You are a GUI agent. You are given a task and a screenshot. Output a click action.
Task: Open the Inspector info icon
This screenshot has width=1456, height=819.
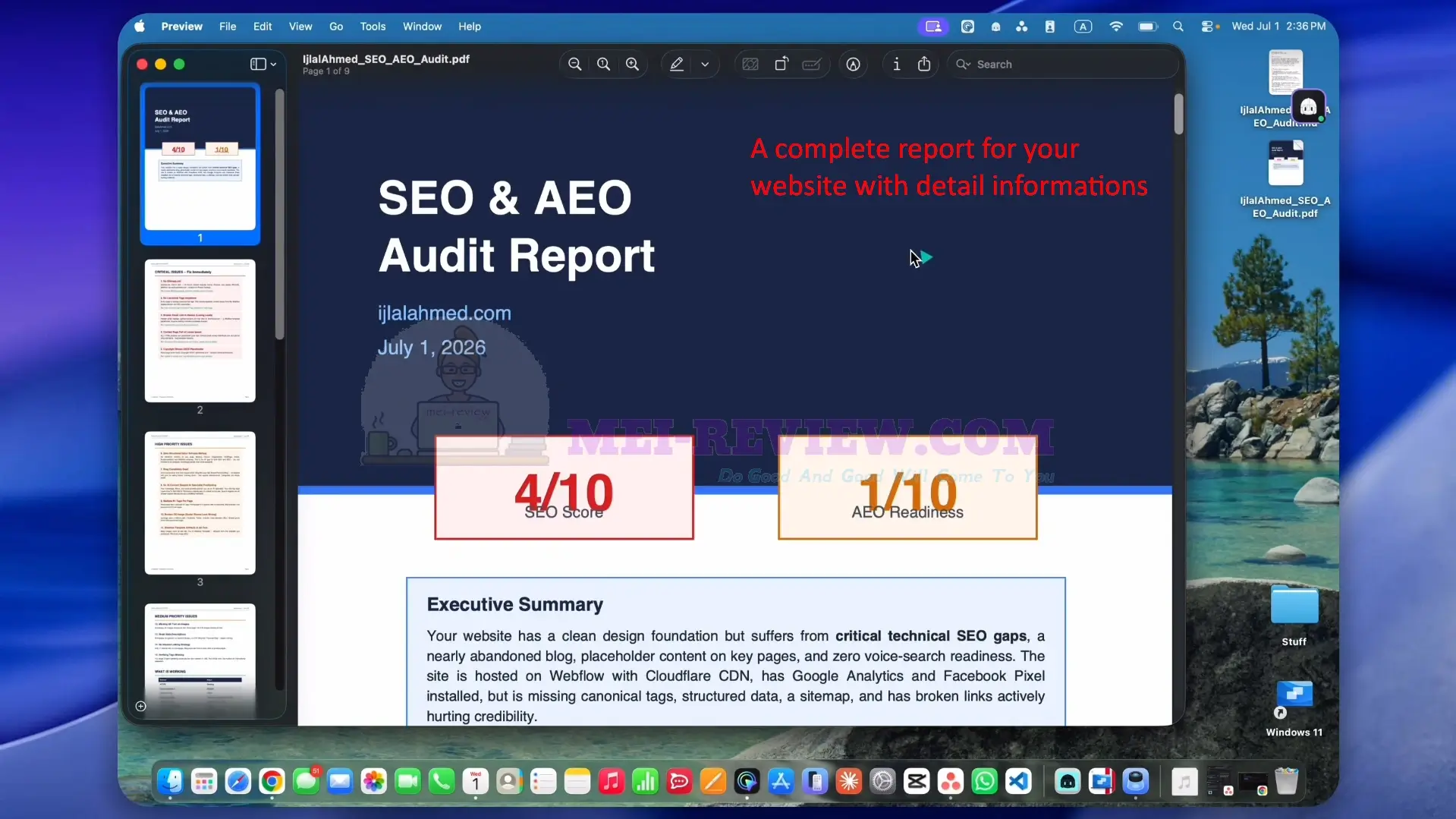(897, 65)
